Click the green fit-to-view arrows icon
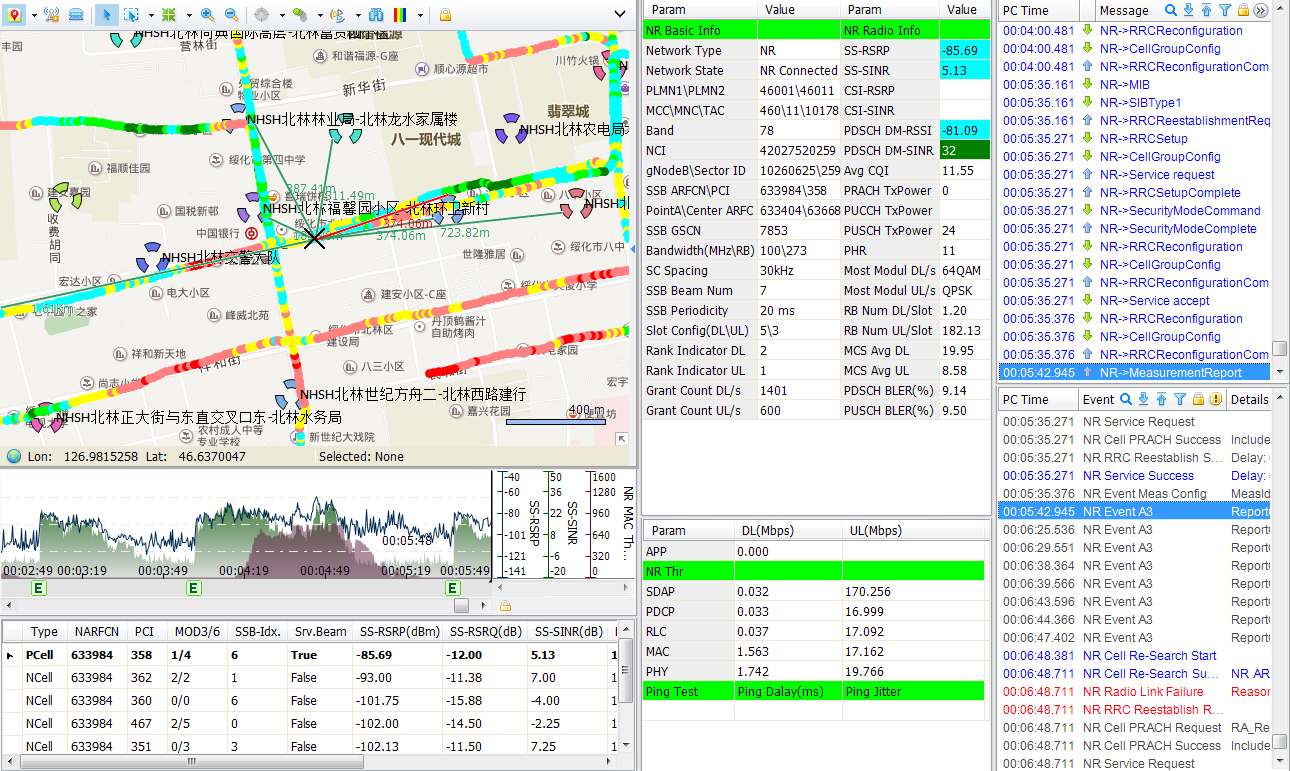Image resolution: width=1290 pixels, height=771 pixels. (x=169, y=15)
